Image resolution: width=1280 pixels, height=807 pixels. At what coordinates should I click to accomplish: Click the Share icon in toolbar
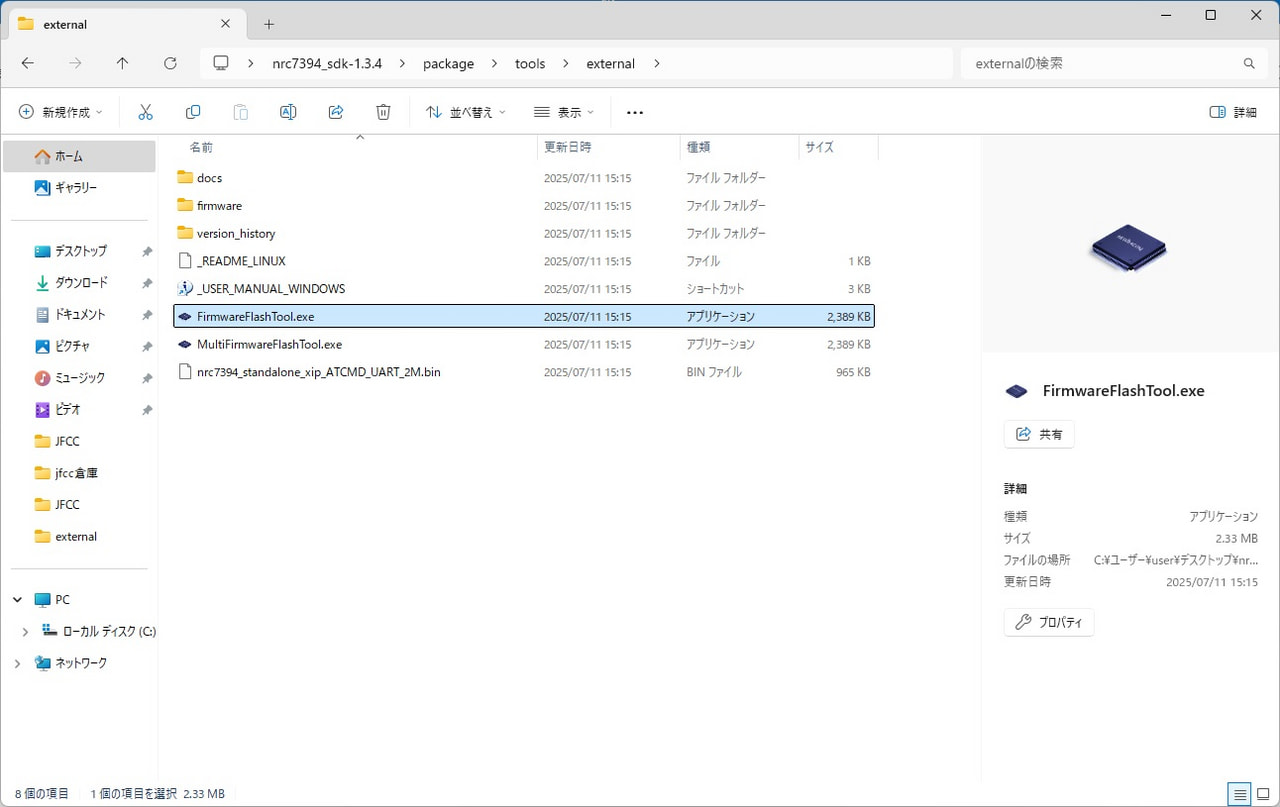[x=336, y=112]
